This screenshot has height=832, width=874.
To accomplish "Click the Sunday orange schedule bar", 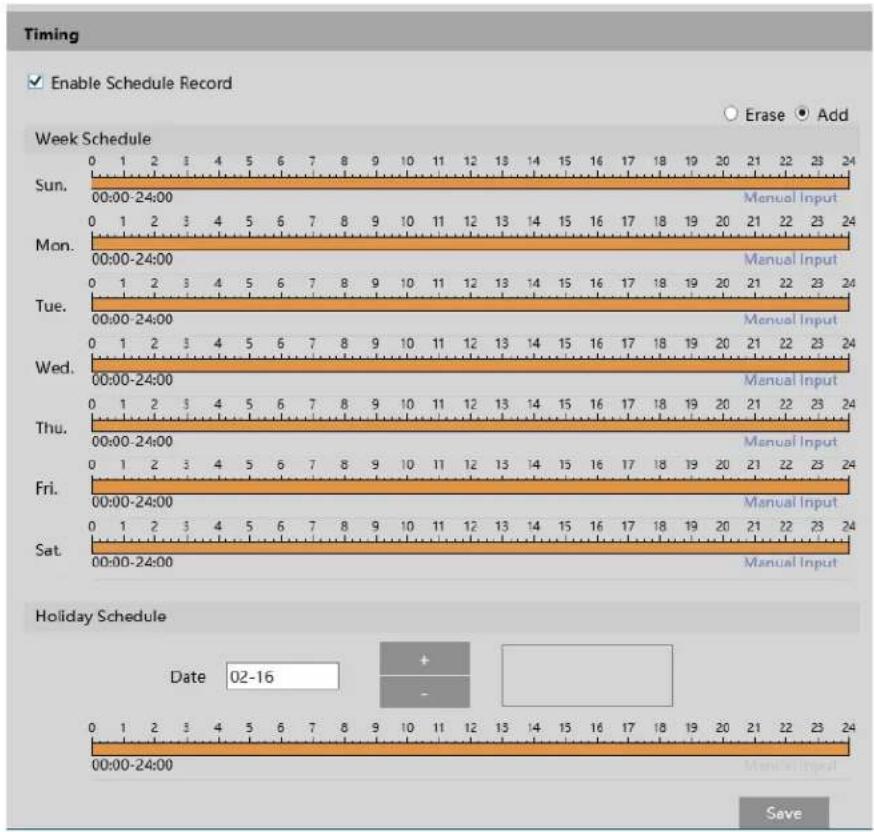I will pyautogui.click(x=470, y=183).
